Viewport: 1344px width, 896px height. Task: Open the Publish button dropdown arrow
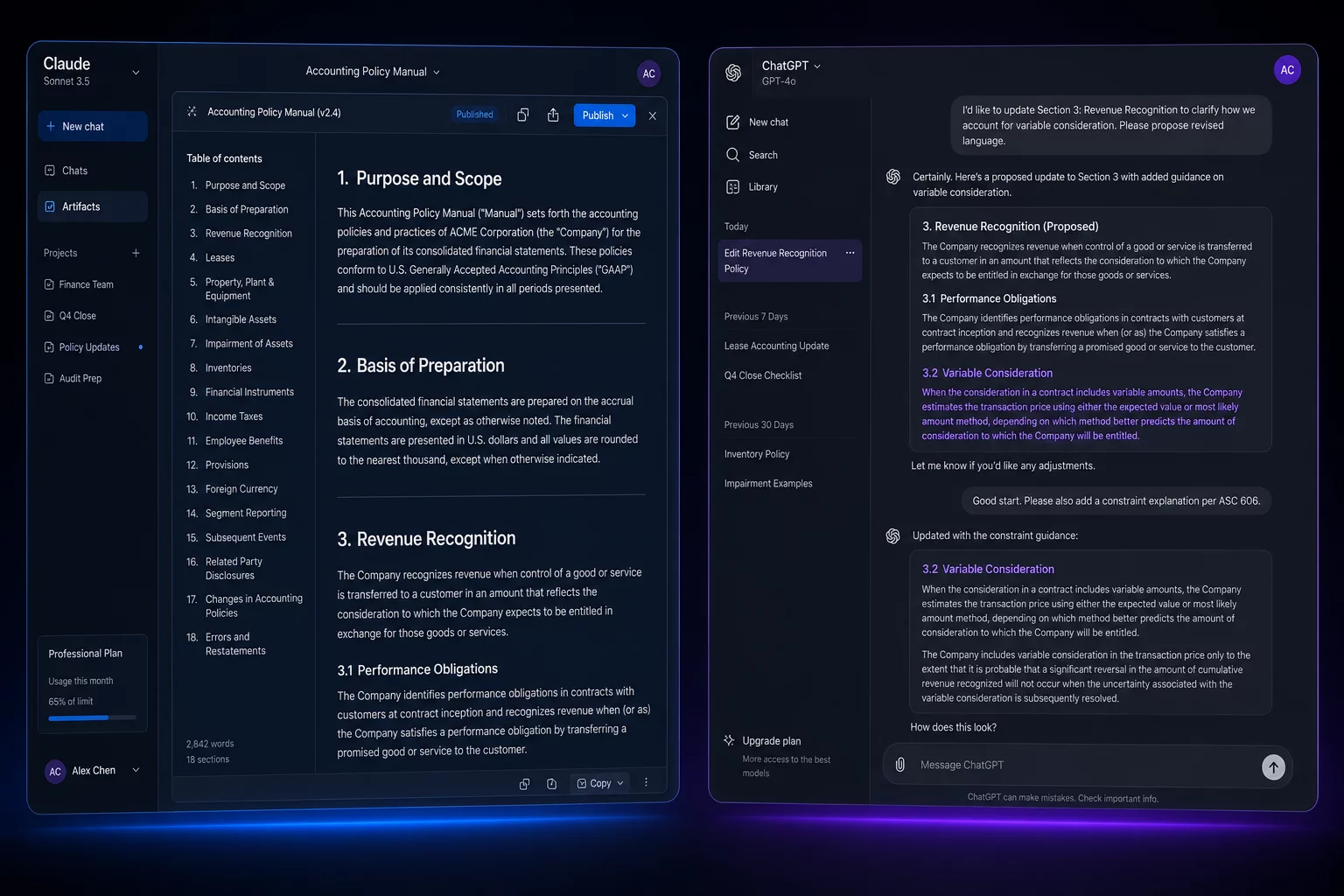(625, 115)
